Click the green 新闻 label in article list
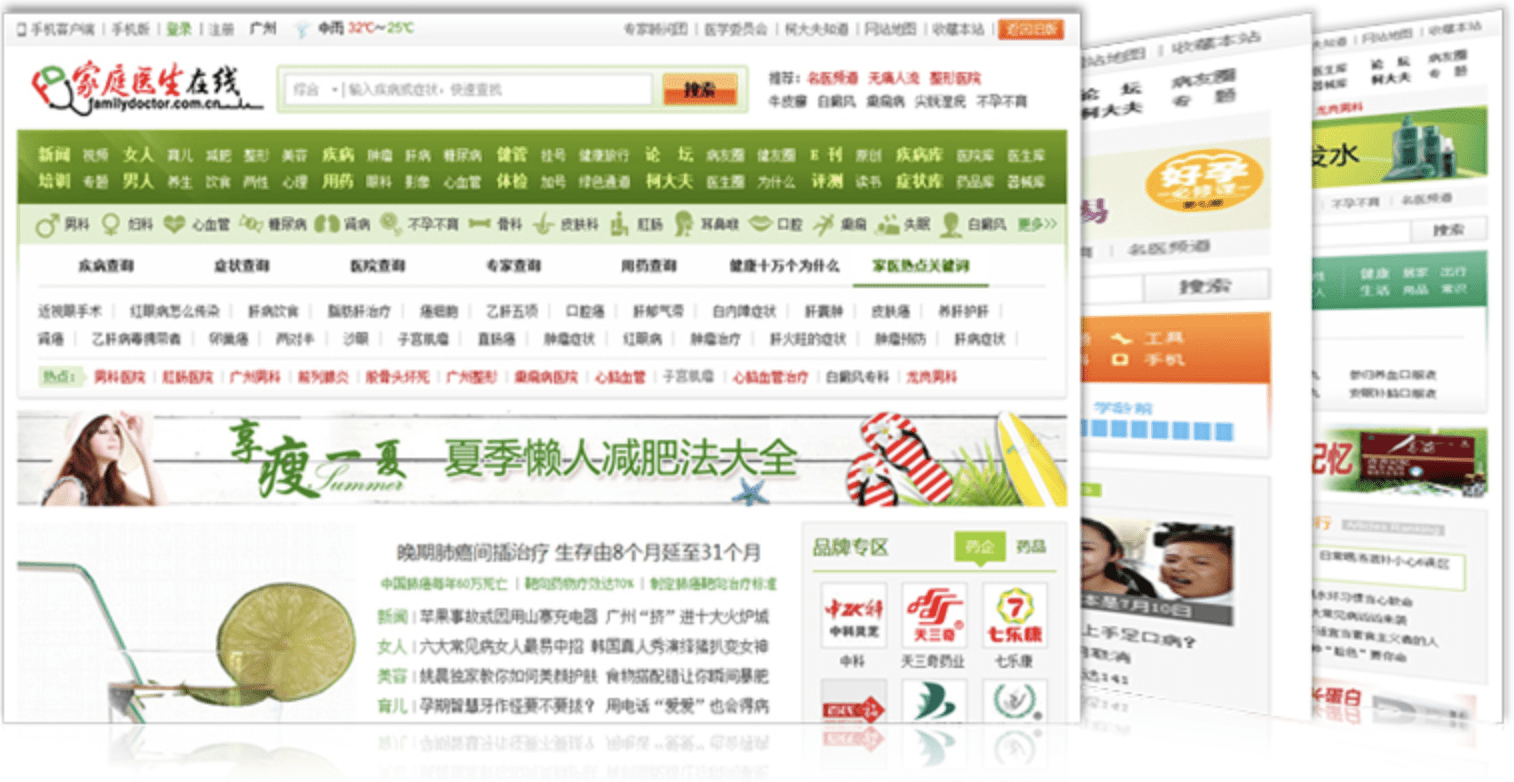This screenshot has height=782, width=1514. tap(392, 616)
